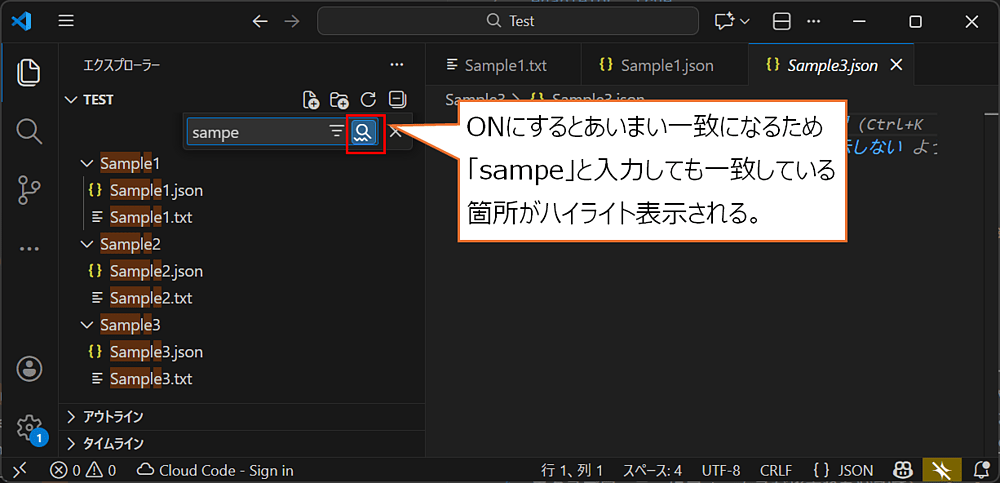1000x483 pixels.
Task: Expand the タイムライン section
Action: [242, 443]
